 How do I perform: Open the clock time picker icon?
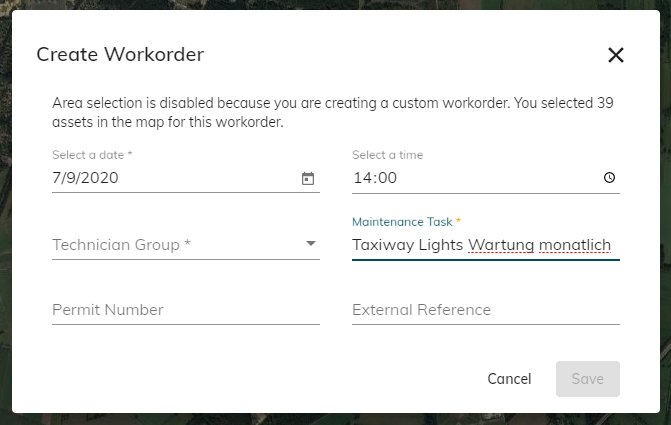[609, 178]
